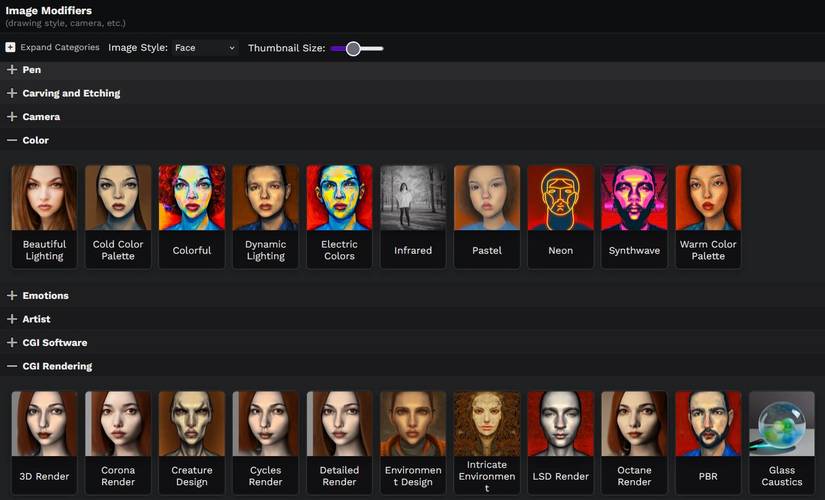Pick the Dynamic Lighting modifier
This screenshot has width=825, height=500.
(x=266, y=216)
